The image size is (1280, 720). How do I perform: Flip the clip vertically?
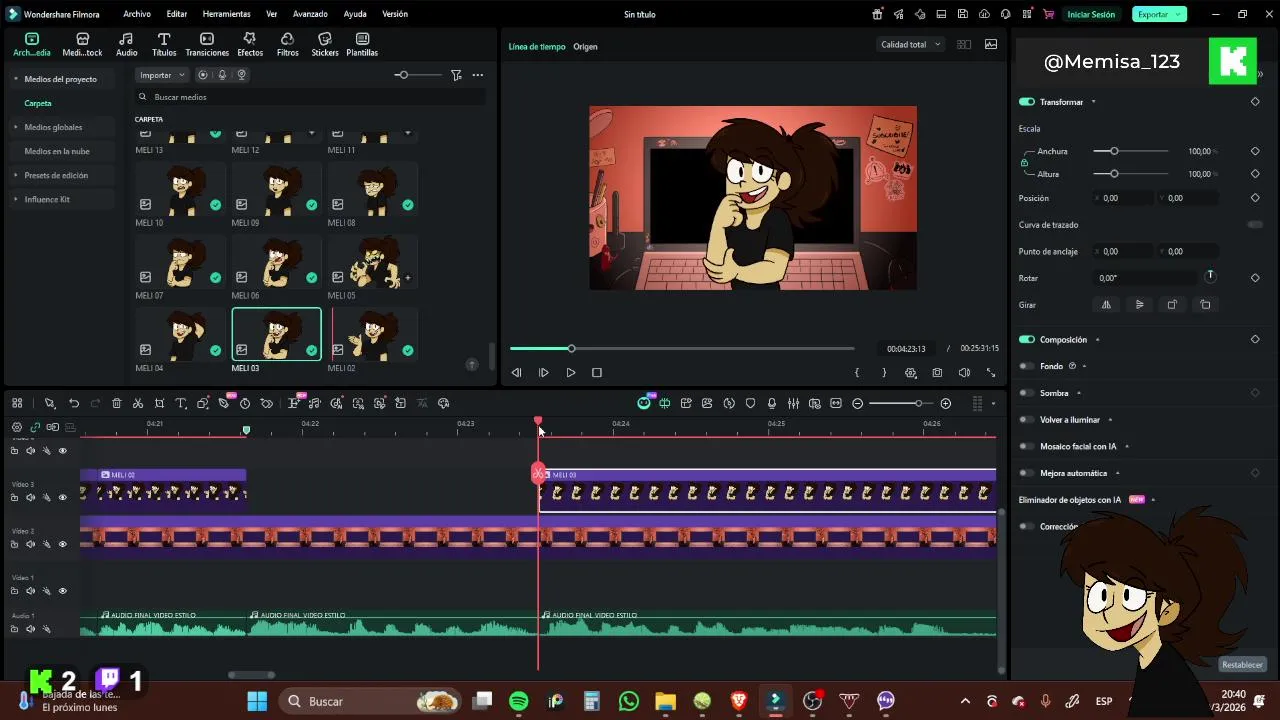(1139, 305)
